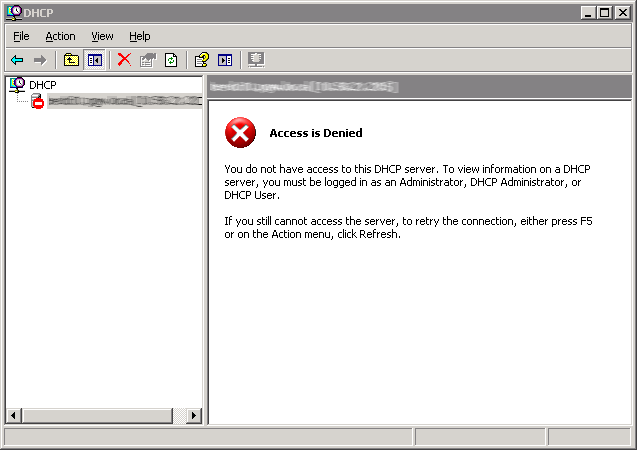Click the tree pane scroll right arrow

pyautogui.click(x=194, y=415)
